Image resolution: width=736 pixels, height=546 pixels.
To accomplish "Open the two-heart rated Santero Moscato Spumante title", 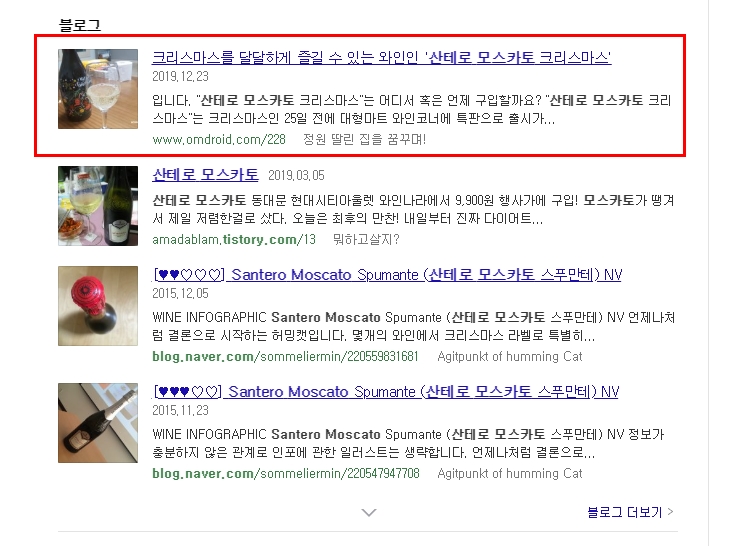I will point(387,275).
